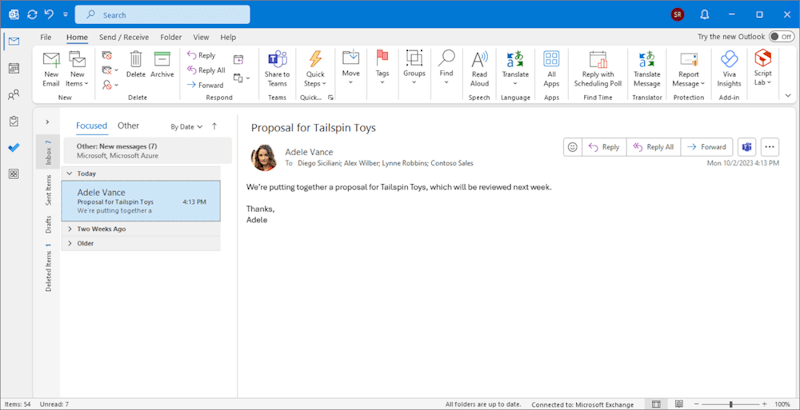The image size is (800, 410).
Task: Click Forward button in message header
Action: (706, 147)
